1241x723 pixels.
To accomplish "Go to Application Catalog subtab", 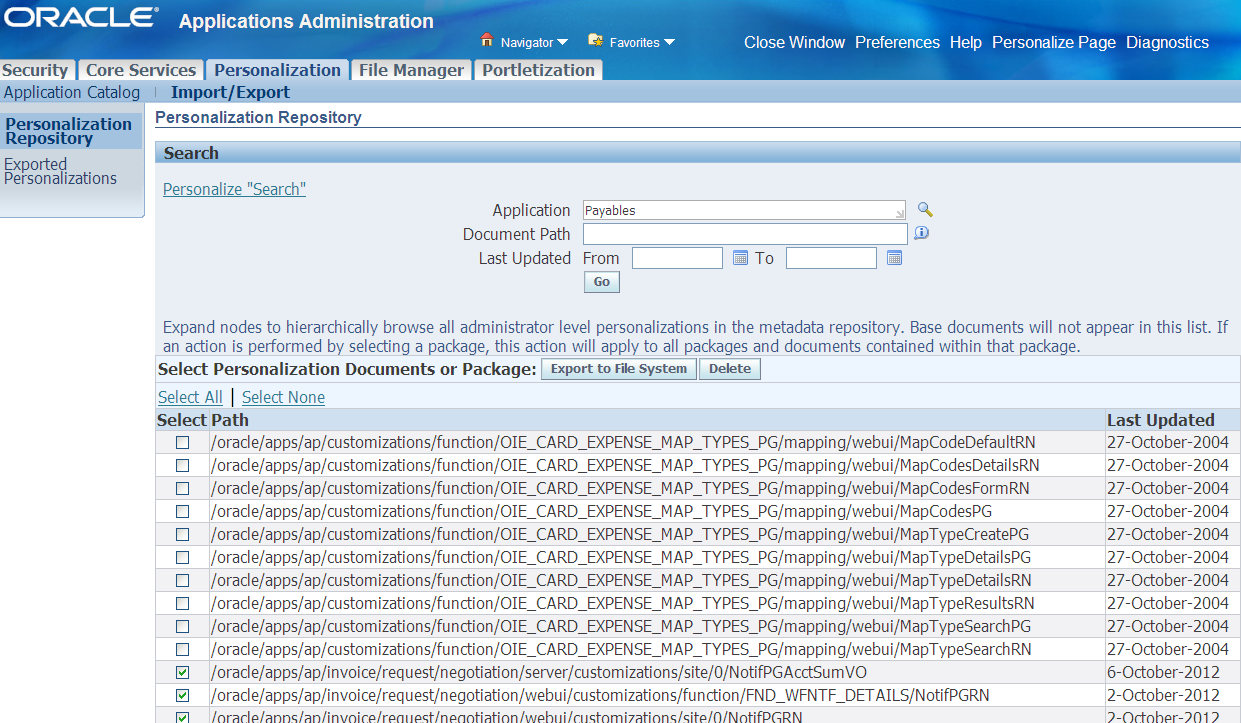I will coord(72,92).
